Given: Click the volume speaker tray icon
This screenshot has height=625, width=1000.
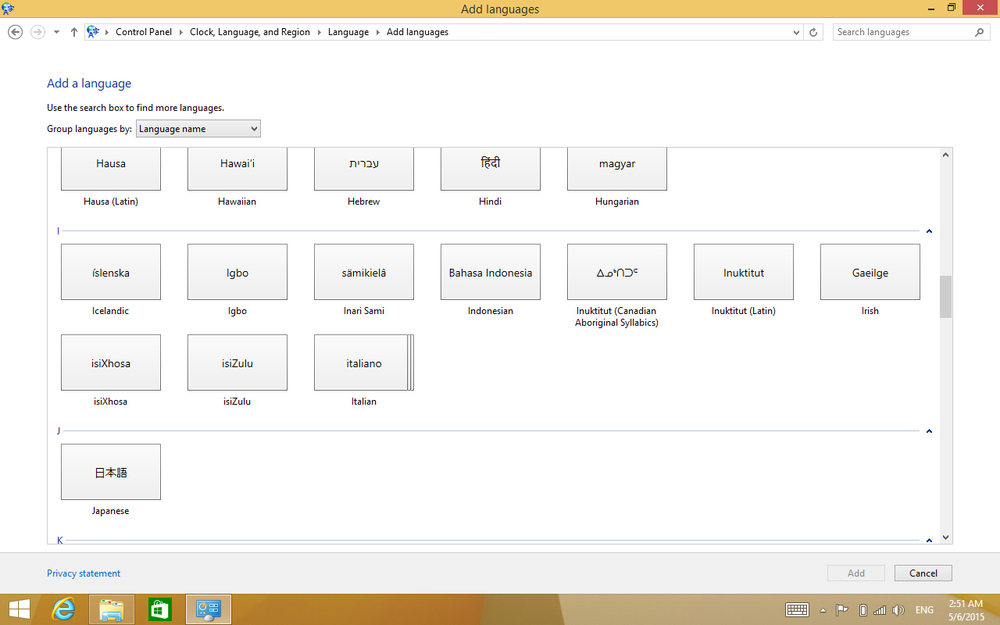Looking at the screenshot, I should click(x=897, y=610).
